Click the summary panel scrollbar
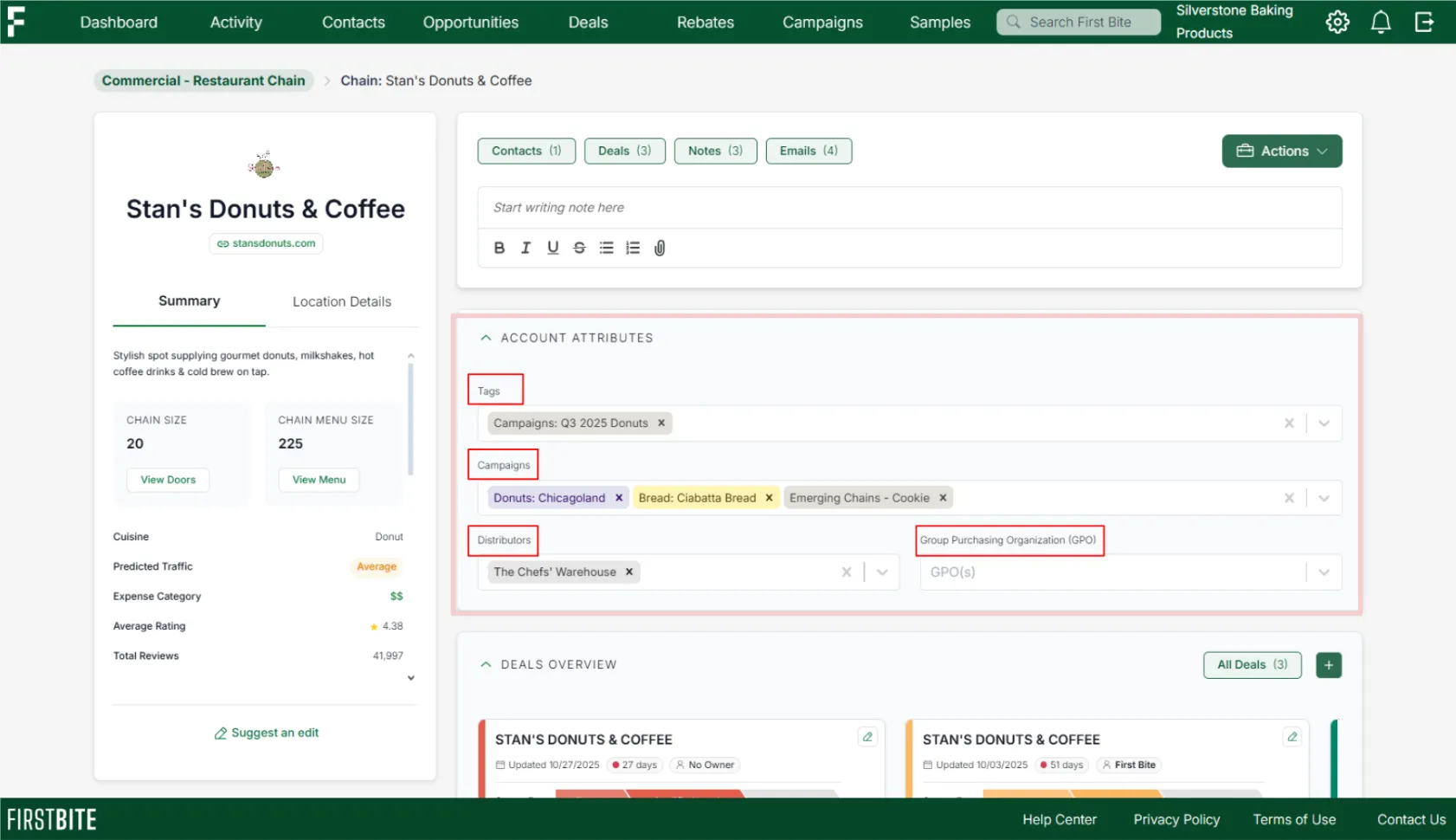The width and height of the screenshot is (1456, 840). coord(410,420)
